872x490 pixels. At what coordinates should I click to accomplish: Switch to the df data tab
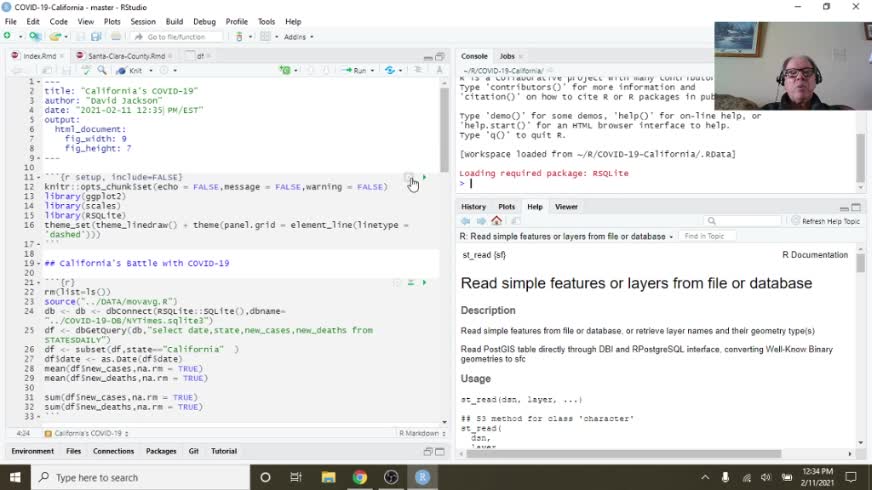pyautogui.click(x=200, y=56)
